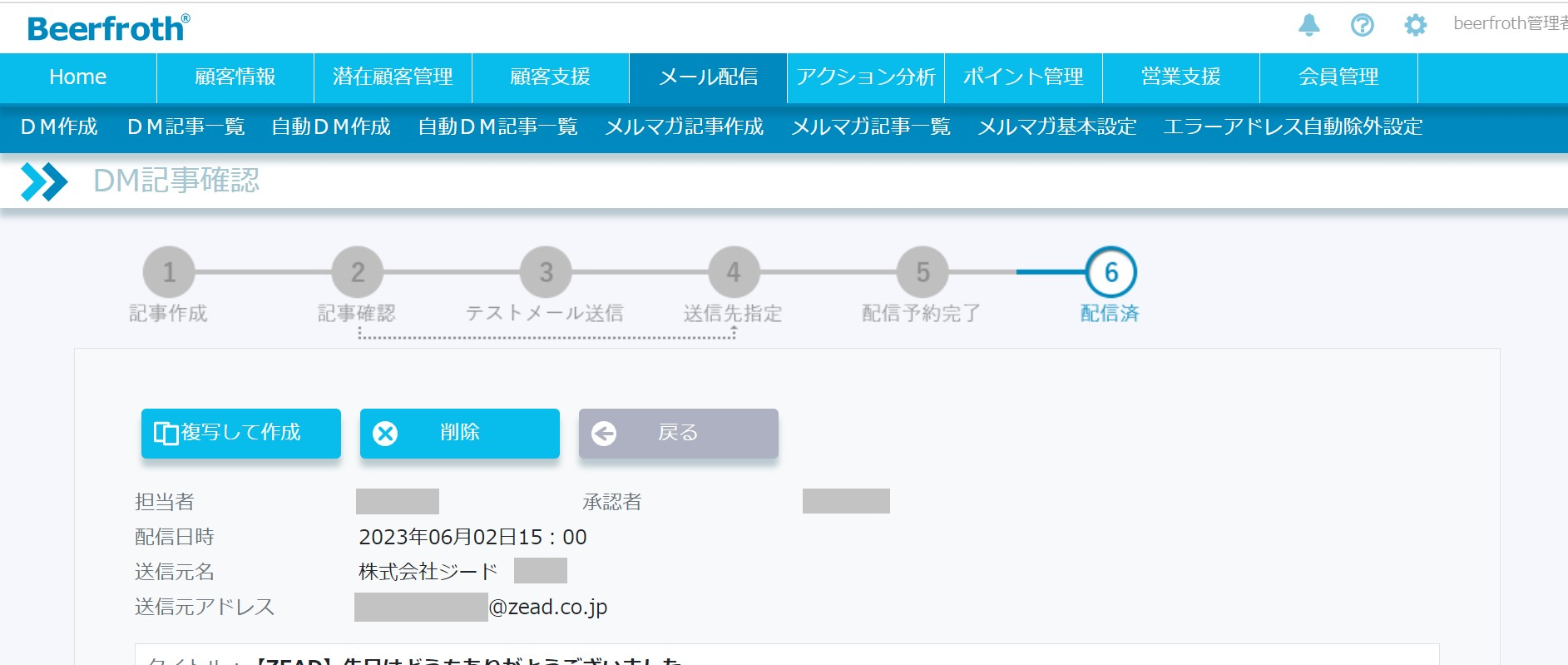Image resolution: width=1568 pixels, height=665 pixels.
Task: Open the ポイント管理 tab
Action: (1022, 77)
